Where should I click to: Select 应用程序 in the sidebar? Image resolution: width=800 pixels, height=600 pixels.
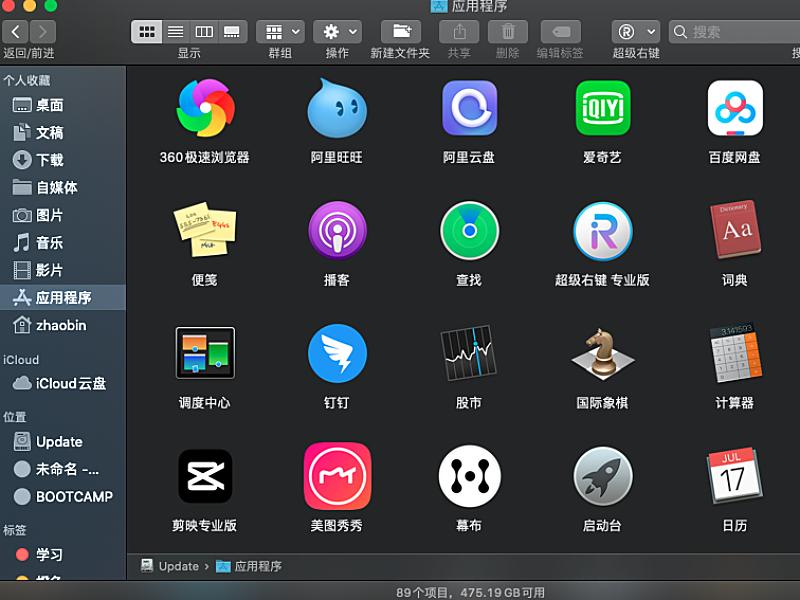63,297
